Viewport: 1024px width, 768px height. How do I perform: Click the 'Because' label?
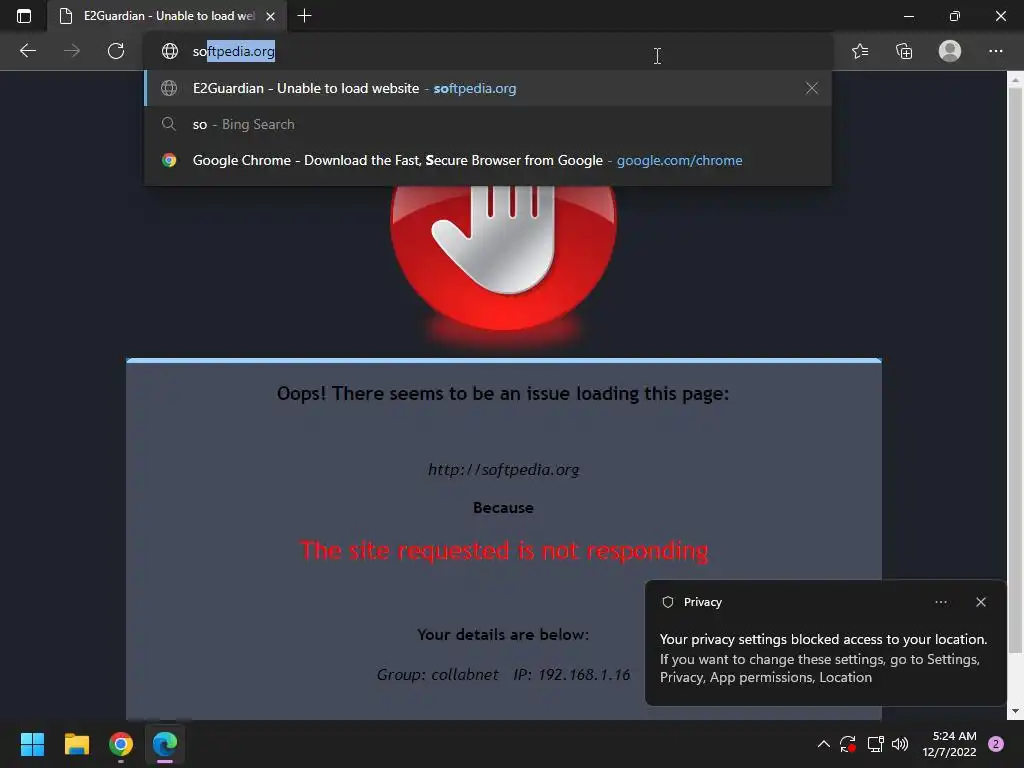(504, 508)
